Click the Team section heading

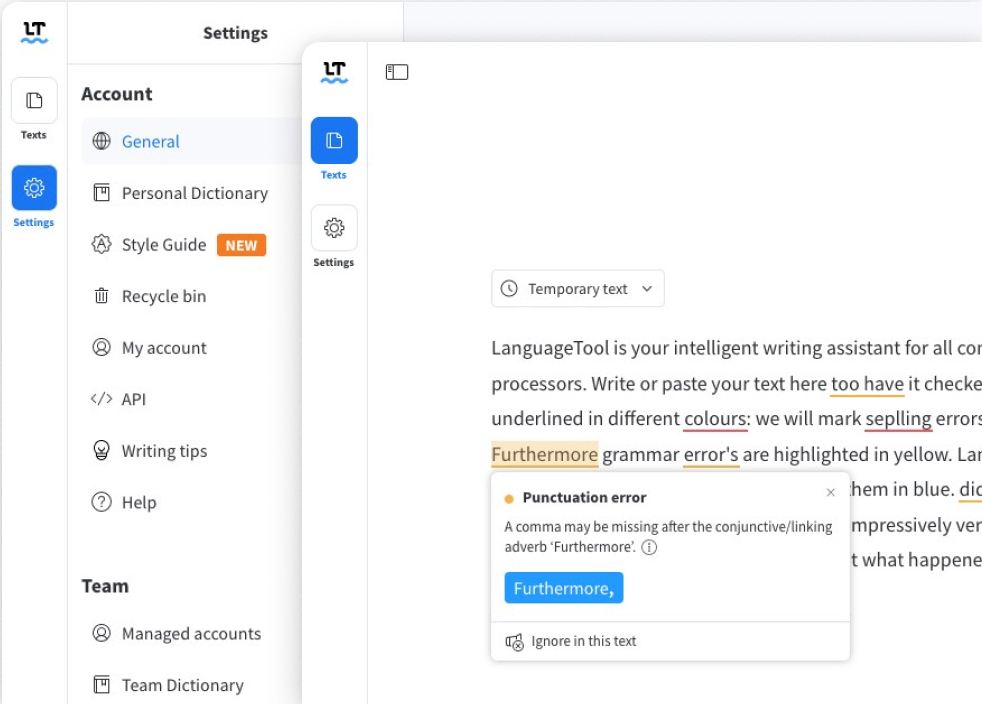click(x=105, y=586)
